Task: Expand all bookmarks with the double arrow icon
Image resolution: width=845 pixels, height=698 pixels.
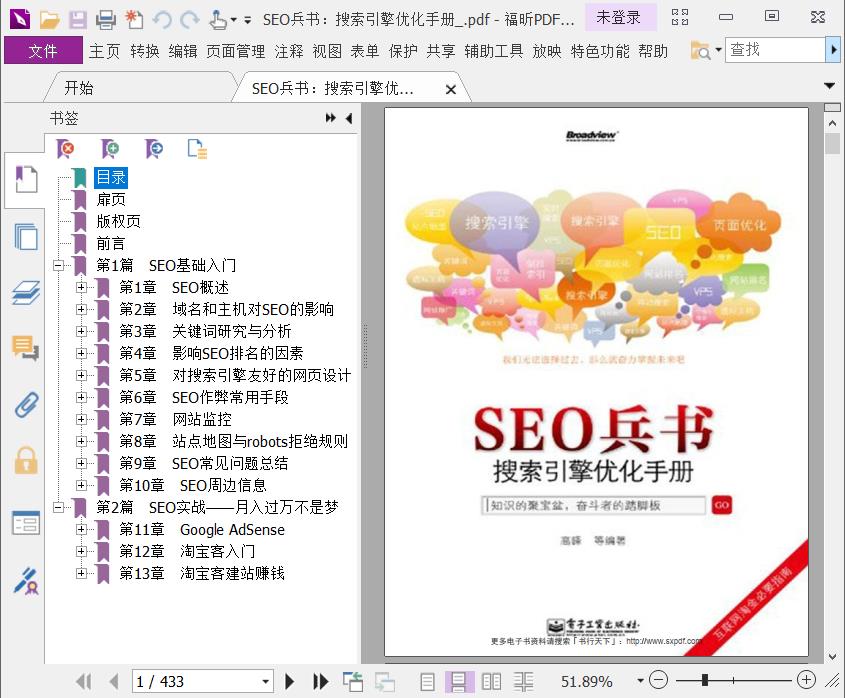Action: 331,118
